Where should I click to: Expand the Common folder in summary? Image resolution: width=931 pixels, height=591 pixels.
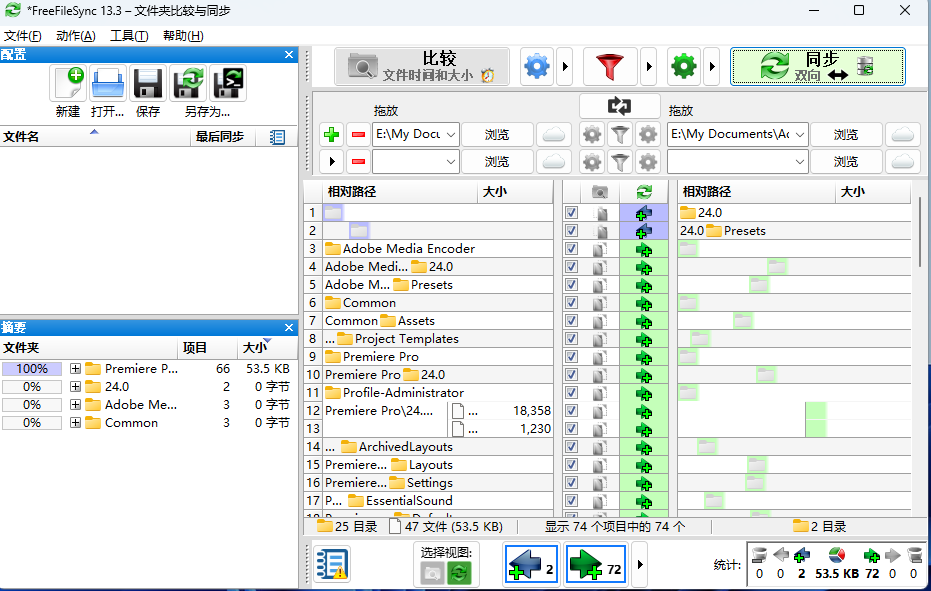point(75,423)
